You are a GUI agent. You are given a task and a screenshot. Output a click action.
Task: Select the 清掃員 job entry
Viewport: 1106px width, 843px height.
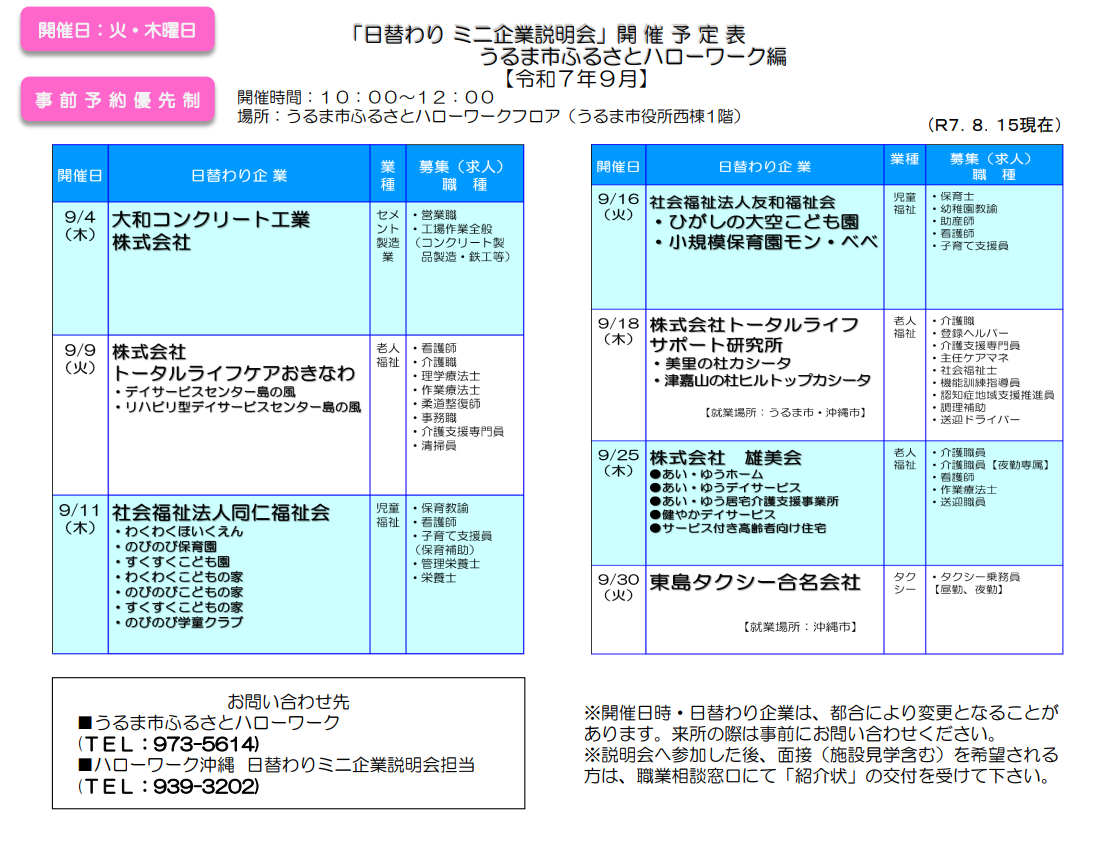tap(434, 445)
